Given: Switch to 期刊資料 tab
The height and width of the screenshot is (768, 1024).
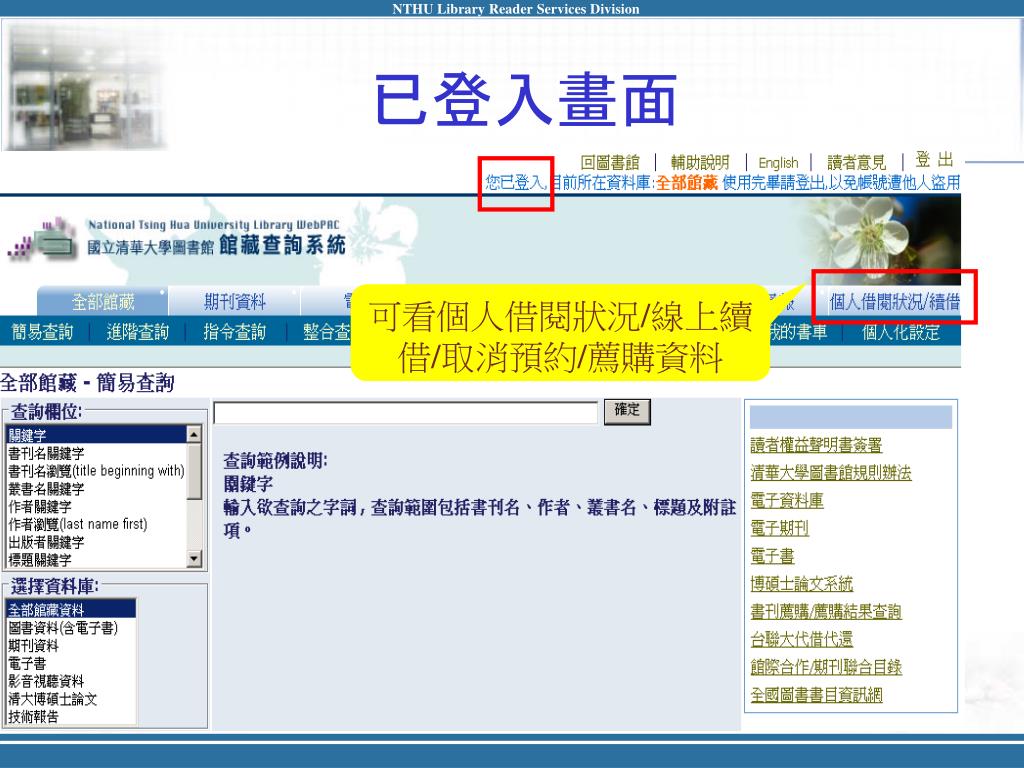Looking at the screenshot, I should 234,302.
